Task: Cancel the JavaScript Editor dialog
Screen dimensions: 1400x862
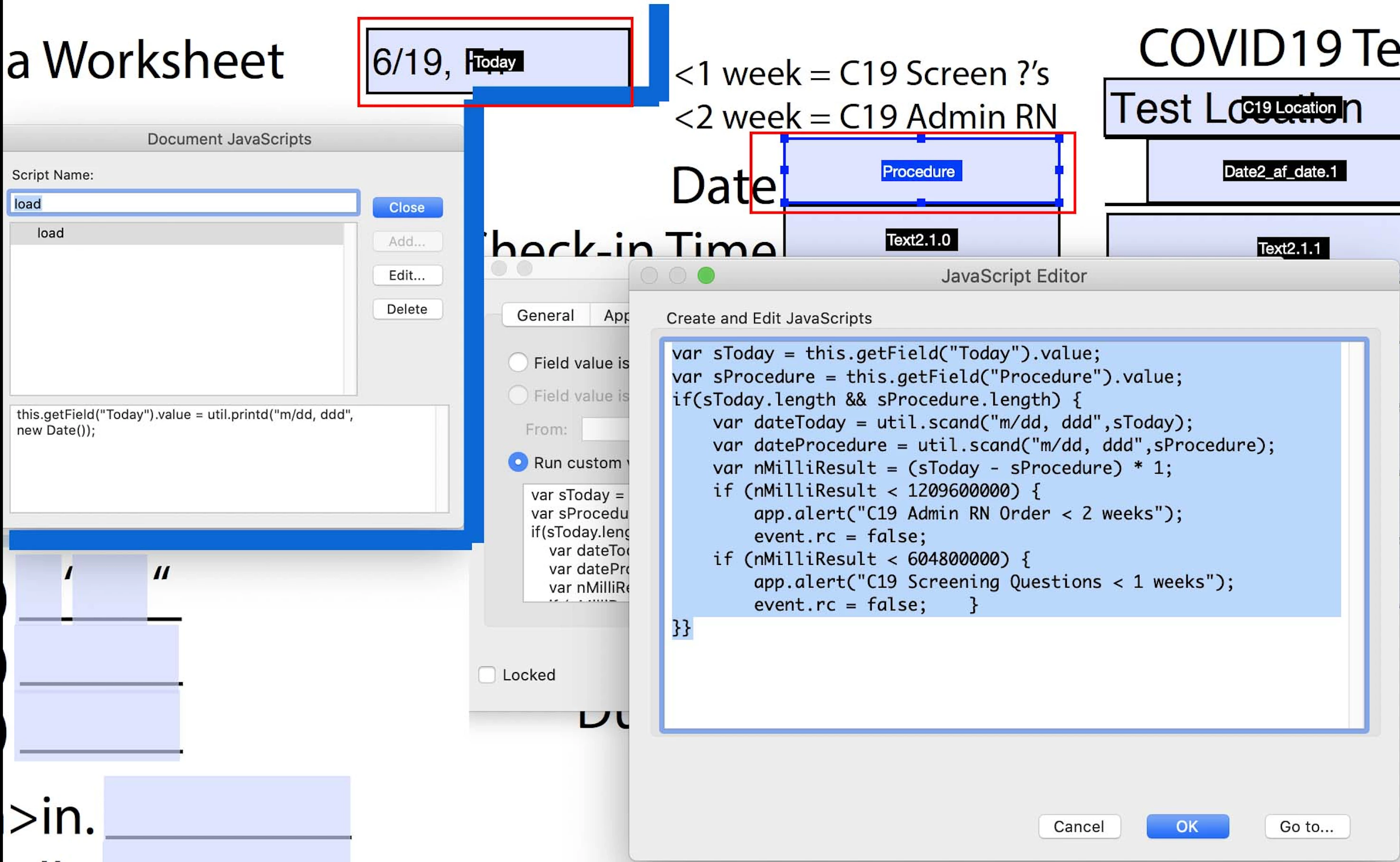Action: 1079,826
